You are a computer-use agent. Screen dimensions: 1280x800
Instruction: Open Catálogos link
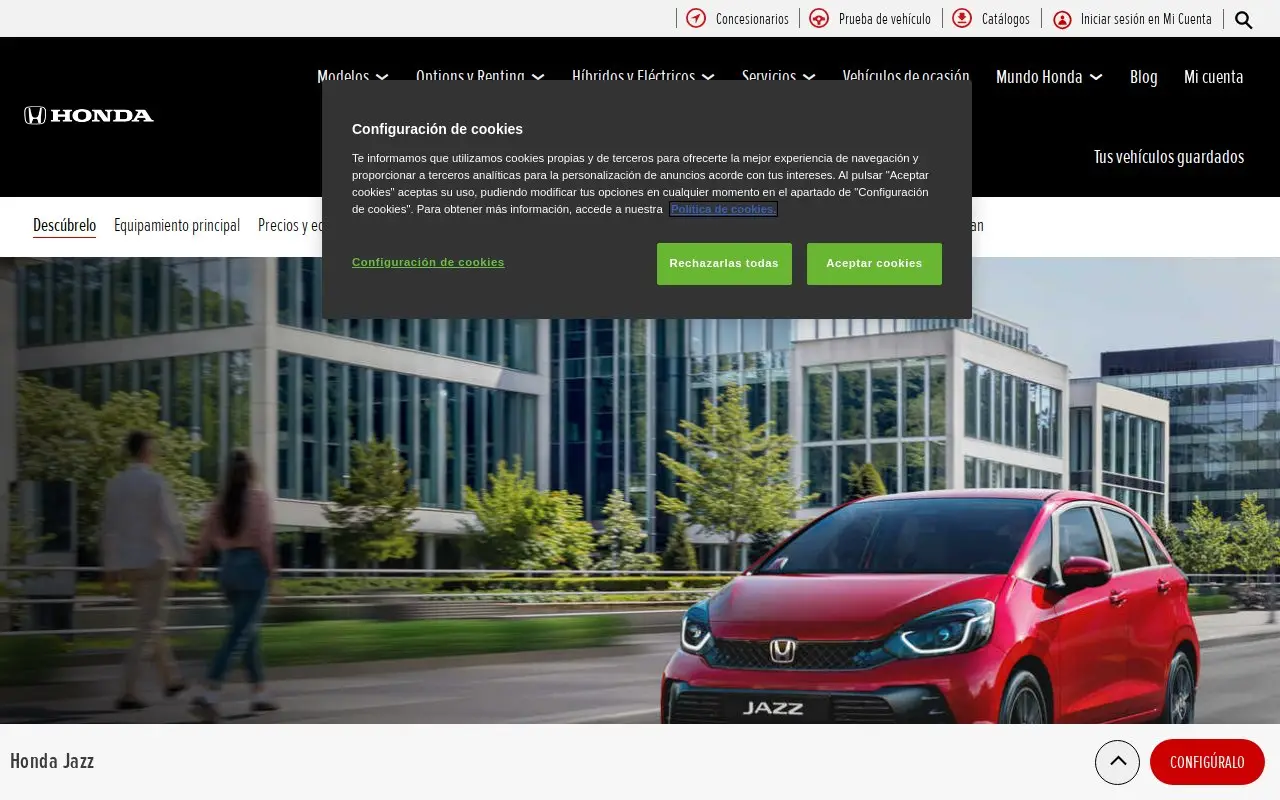[1005, 19]
